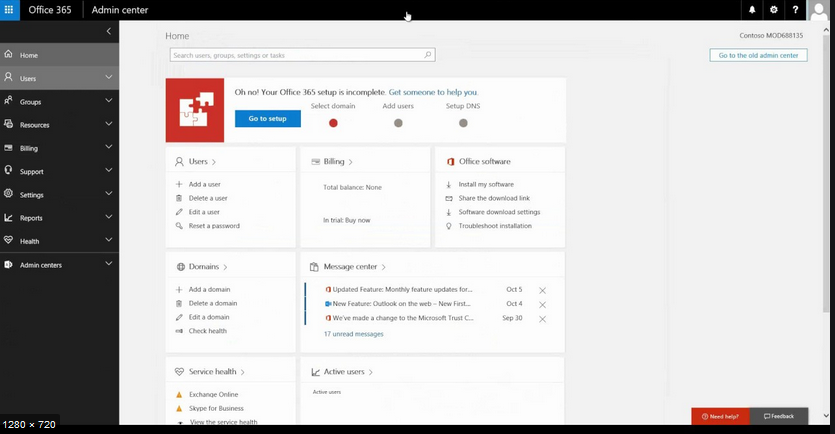Click the Feedback button
Screen dimensions: 835x434
click(x=779, y=416)
